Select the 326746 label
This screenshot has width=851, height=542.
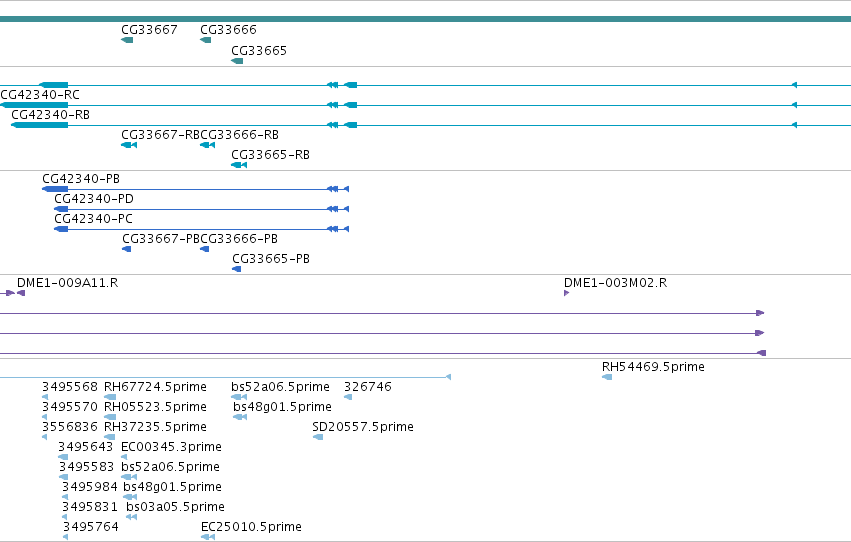(367, 387)
